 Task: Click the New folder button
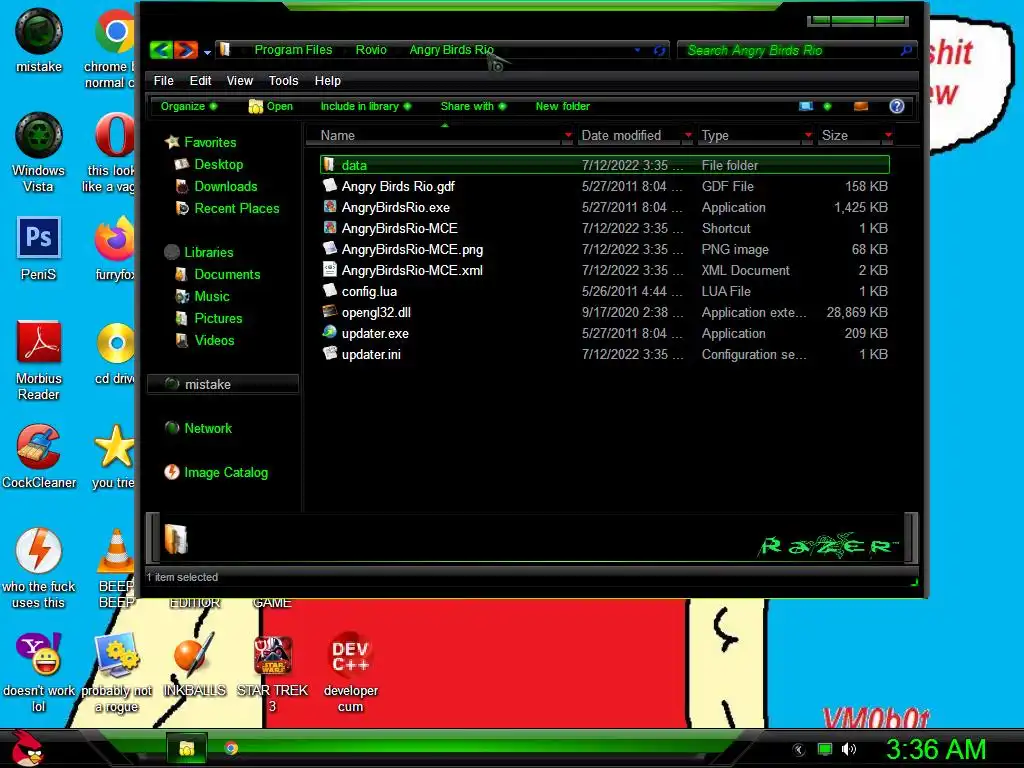pos(562,106)
